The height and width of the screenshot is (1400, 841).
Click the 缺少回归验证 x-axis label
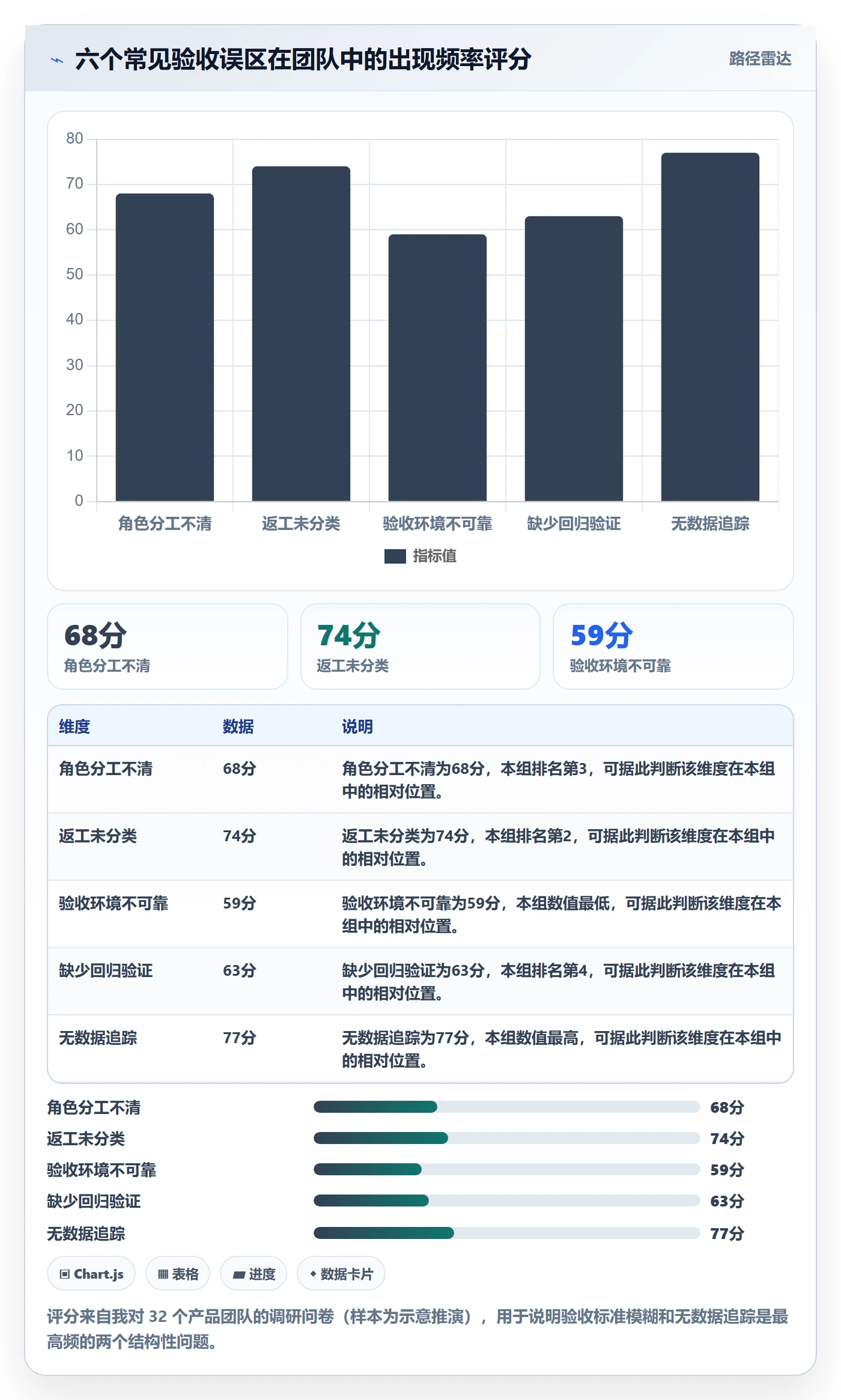574,524
